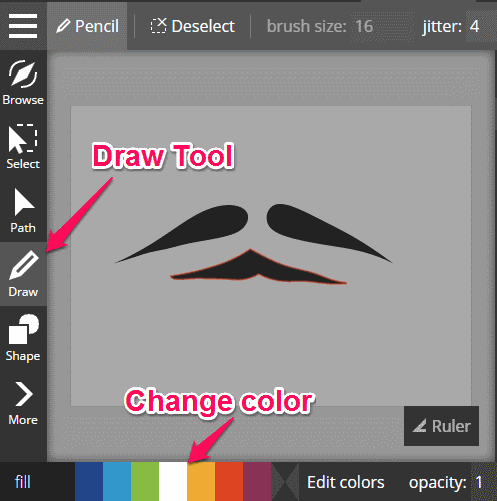
Task: Pick the light blue fill swatch
Action: (117, 481)
